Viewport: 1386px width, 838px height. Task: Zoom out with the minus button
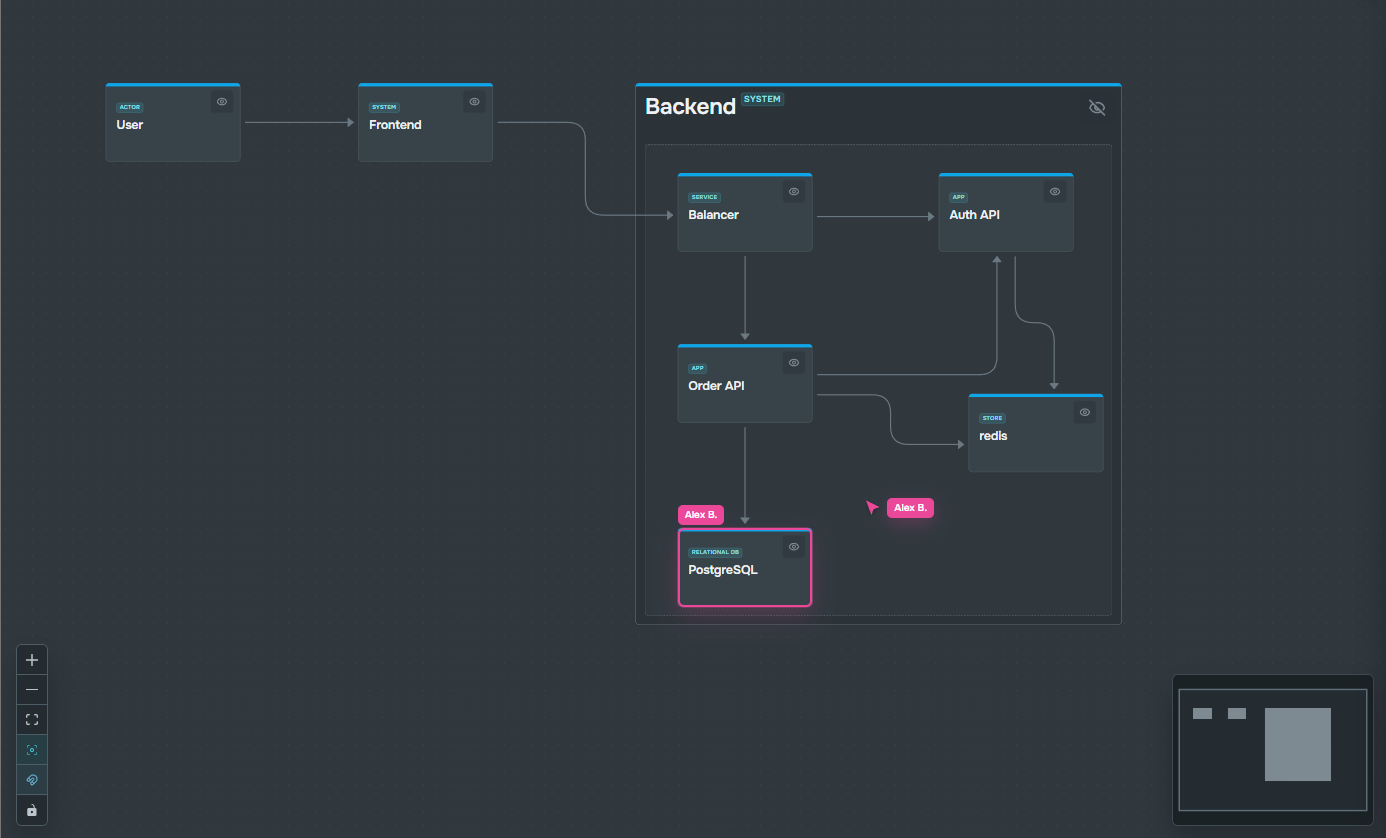32,690
